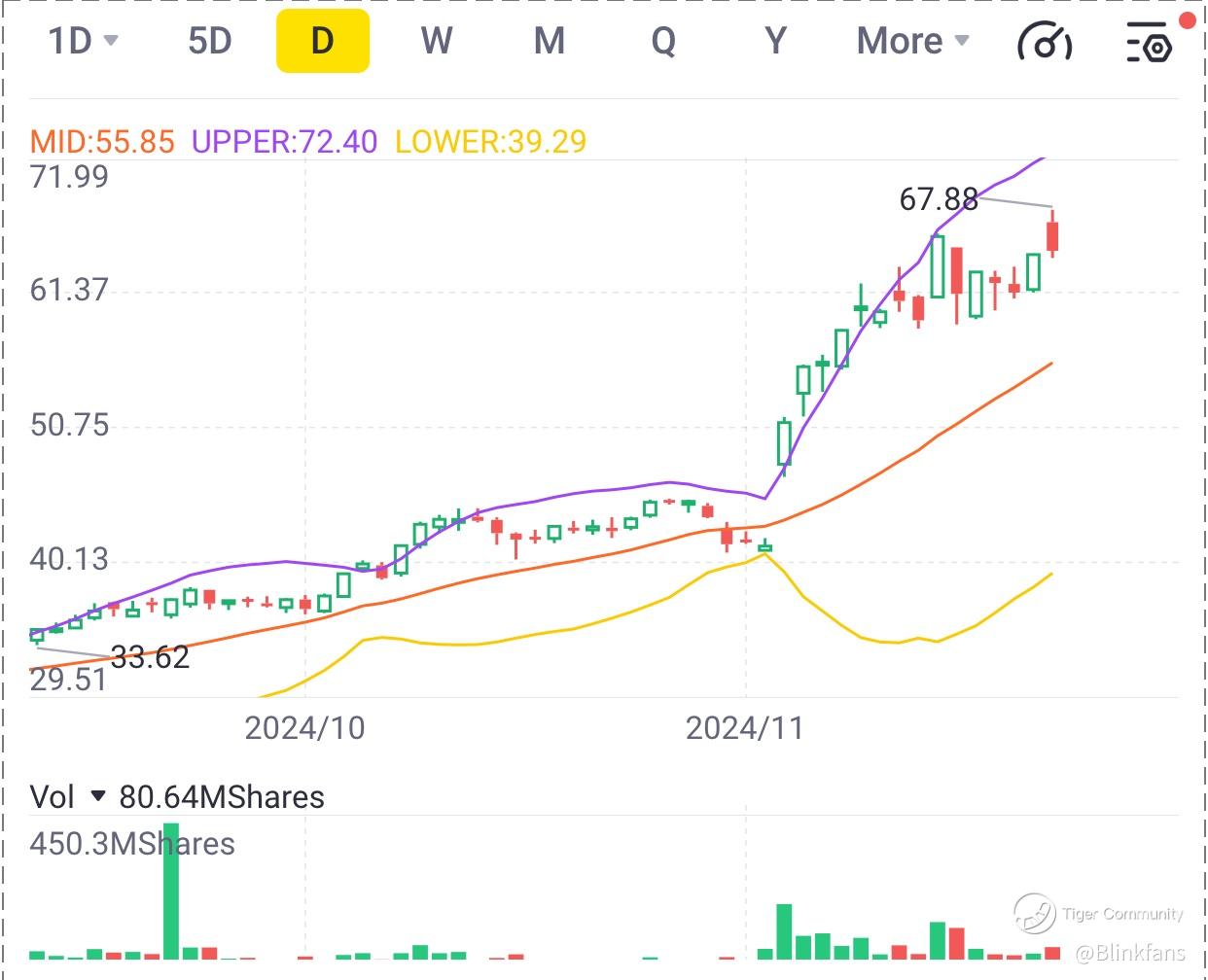Click the 450.3MShares volume axis label
The width and height of the screenshot is (1208, 980).
(x=132, y=844)
